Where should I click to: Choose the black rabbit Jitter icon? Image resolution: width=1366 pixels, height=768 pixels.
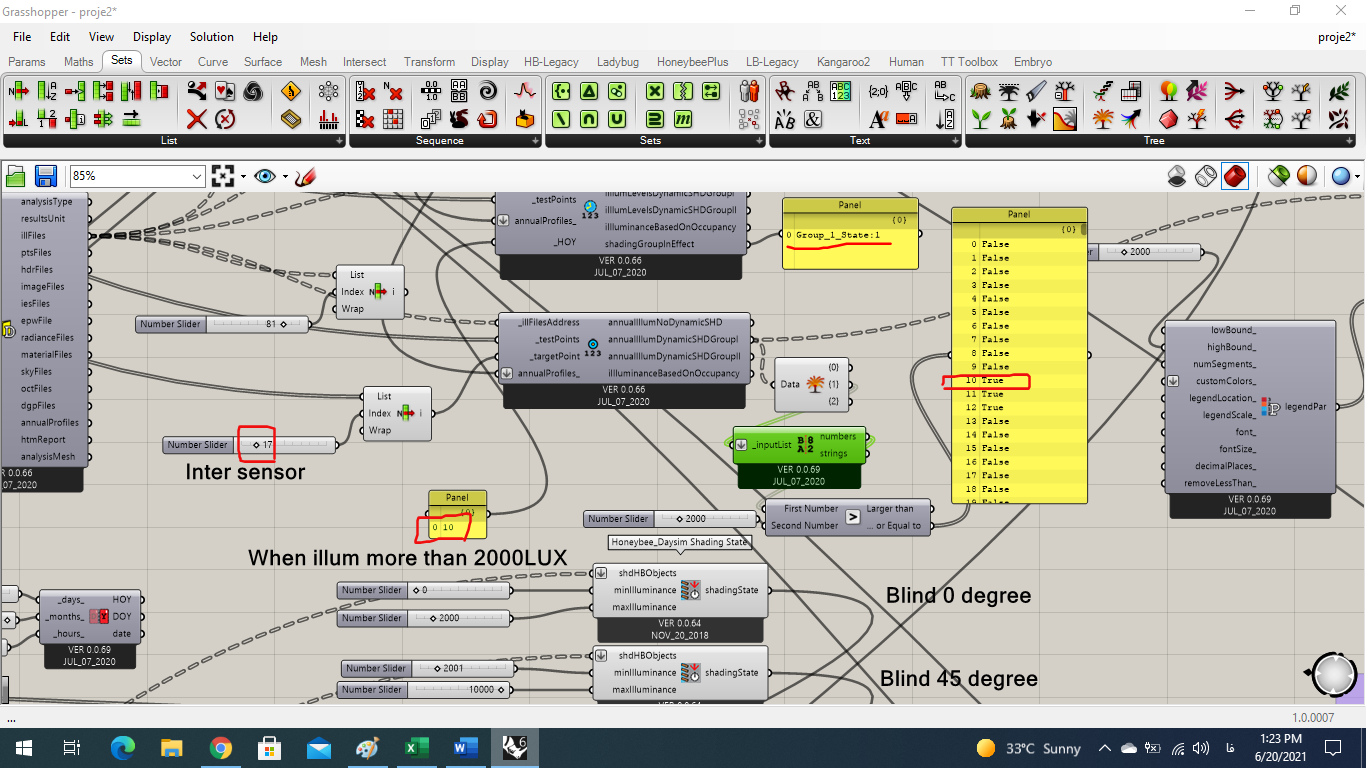pyautogui.click(x=460, y=120)
